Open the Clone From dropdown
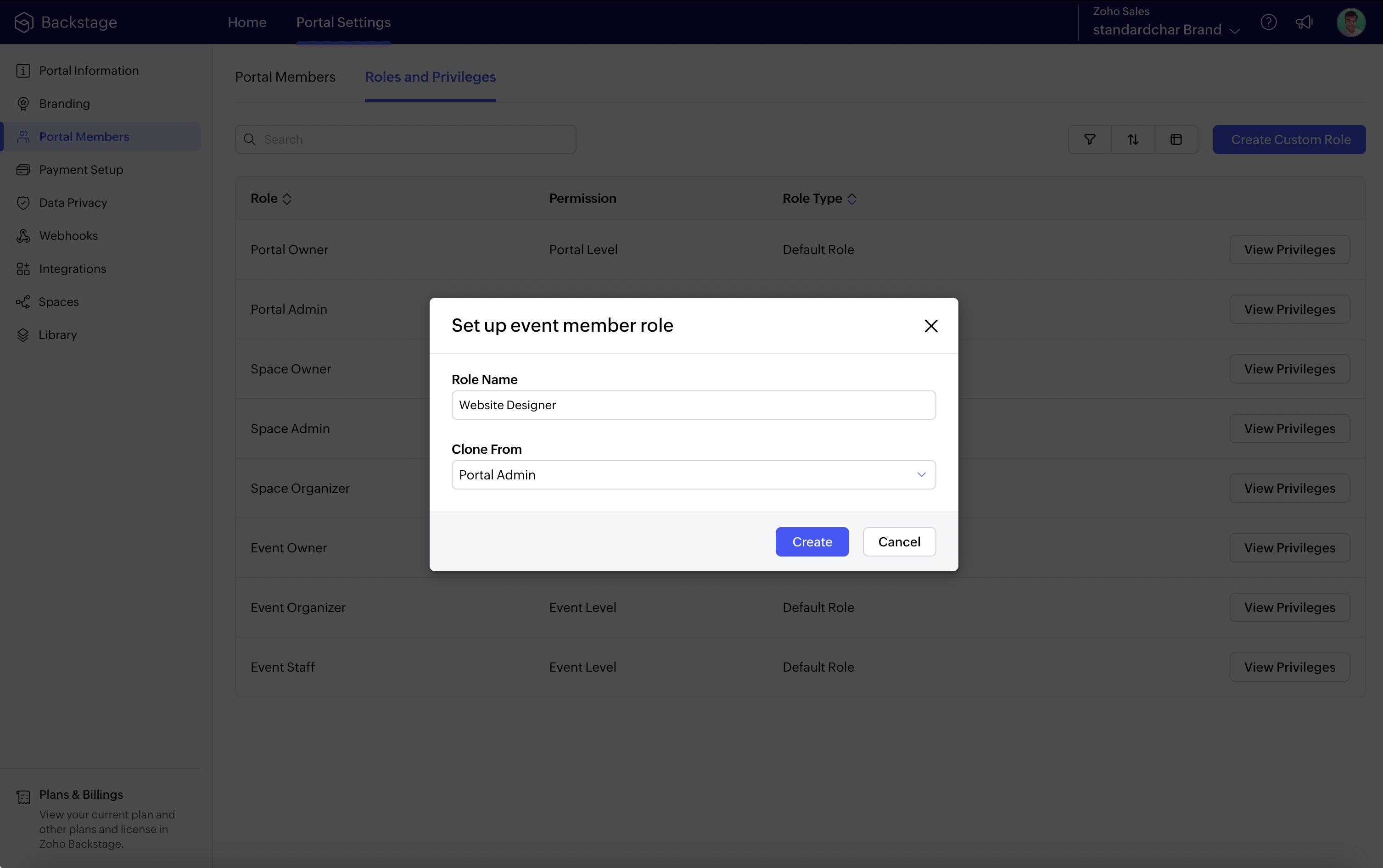 (693, 475)
